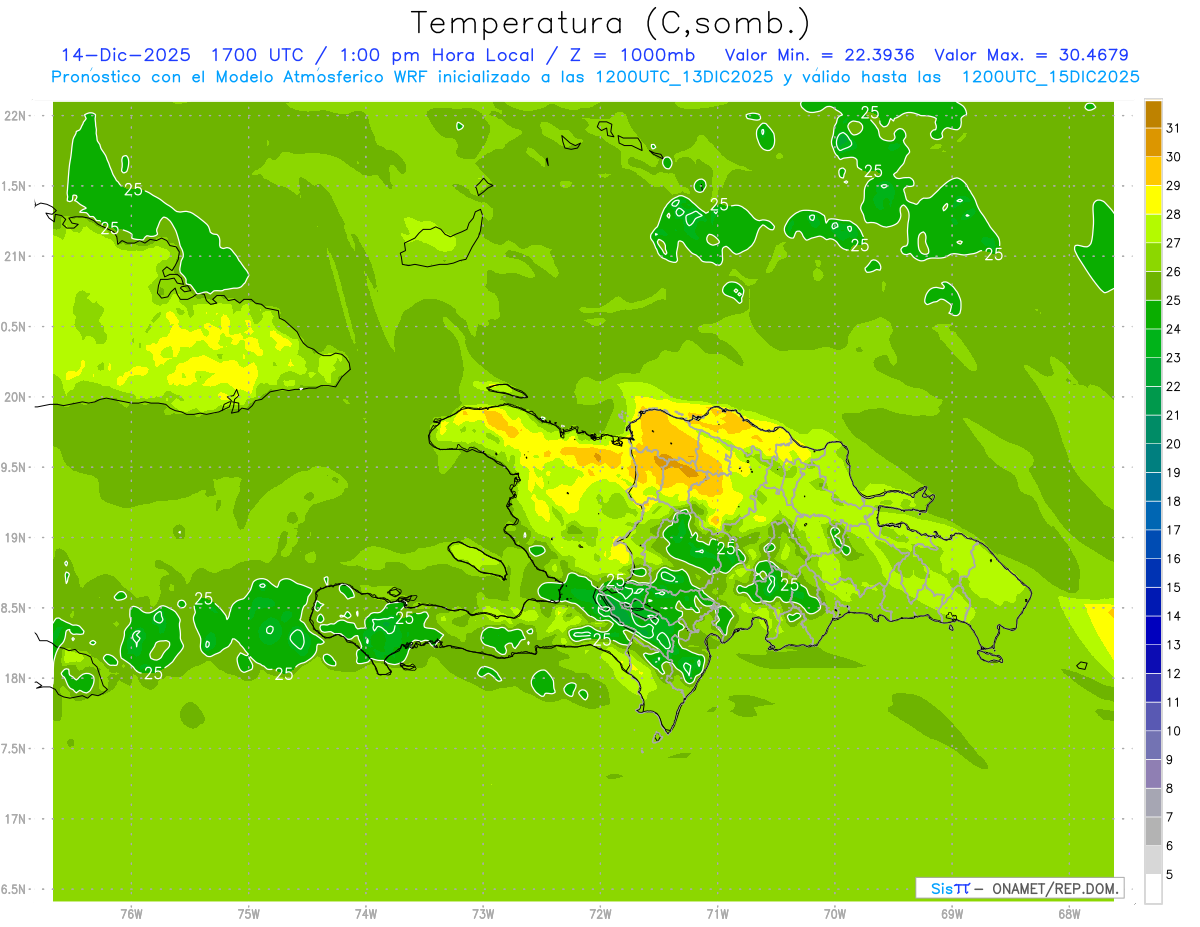Pick the lime swatch between 27 and 28

[1153, 228]
